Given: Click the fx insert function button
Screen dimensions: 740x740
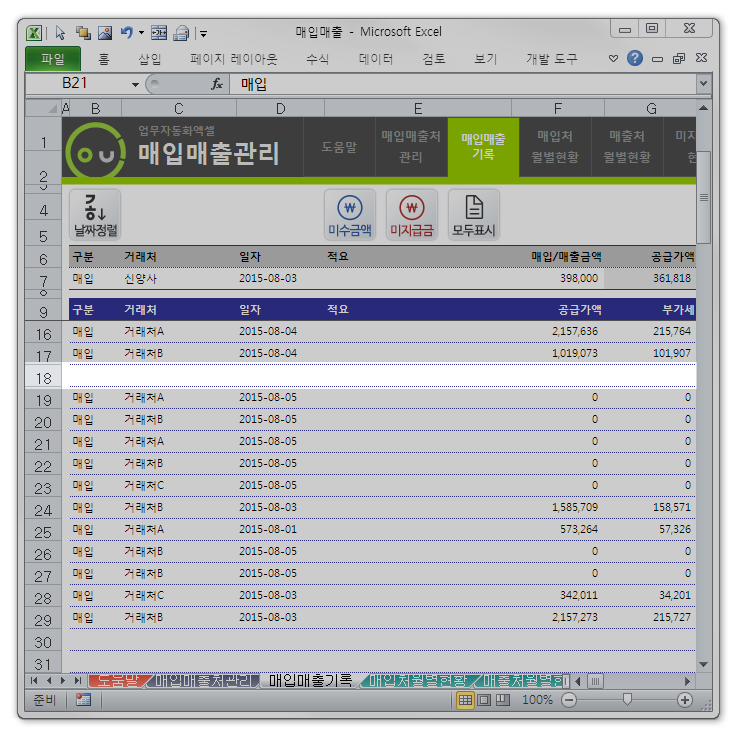Looking at the screenshot, I should (x=217, y=84).
